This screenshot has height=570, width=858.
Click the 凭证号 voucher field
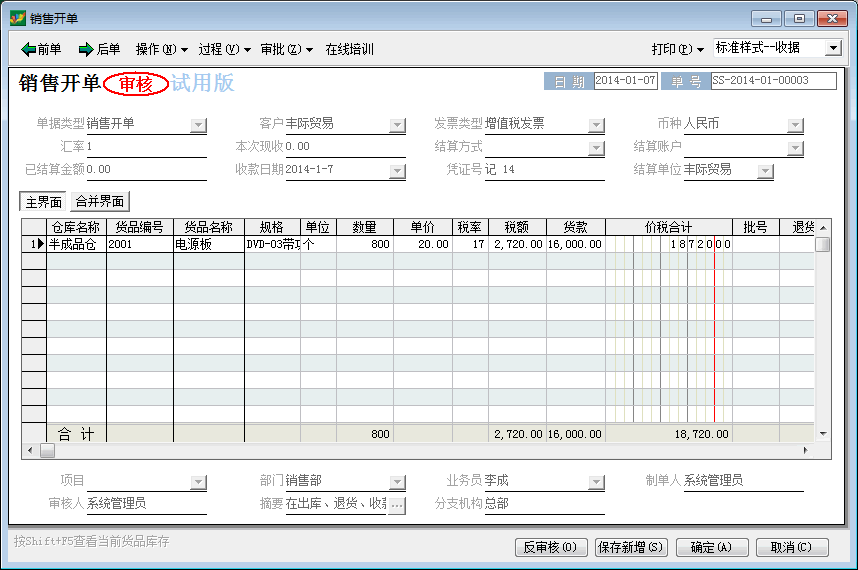pos(544,170)
